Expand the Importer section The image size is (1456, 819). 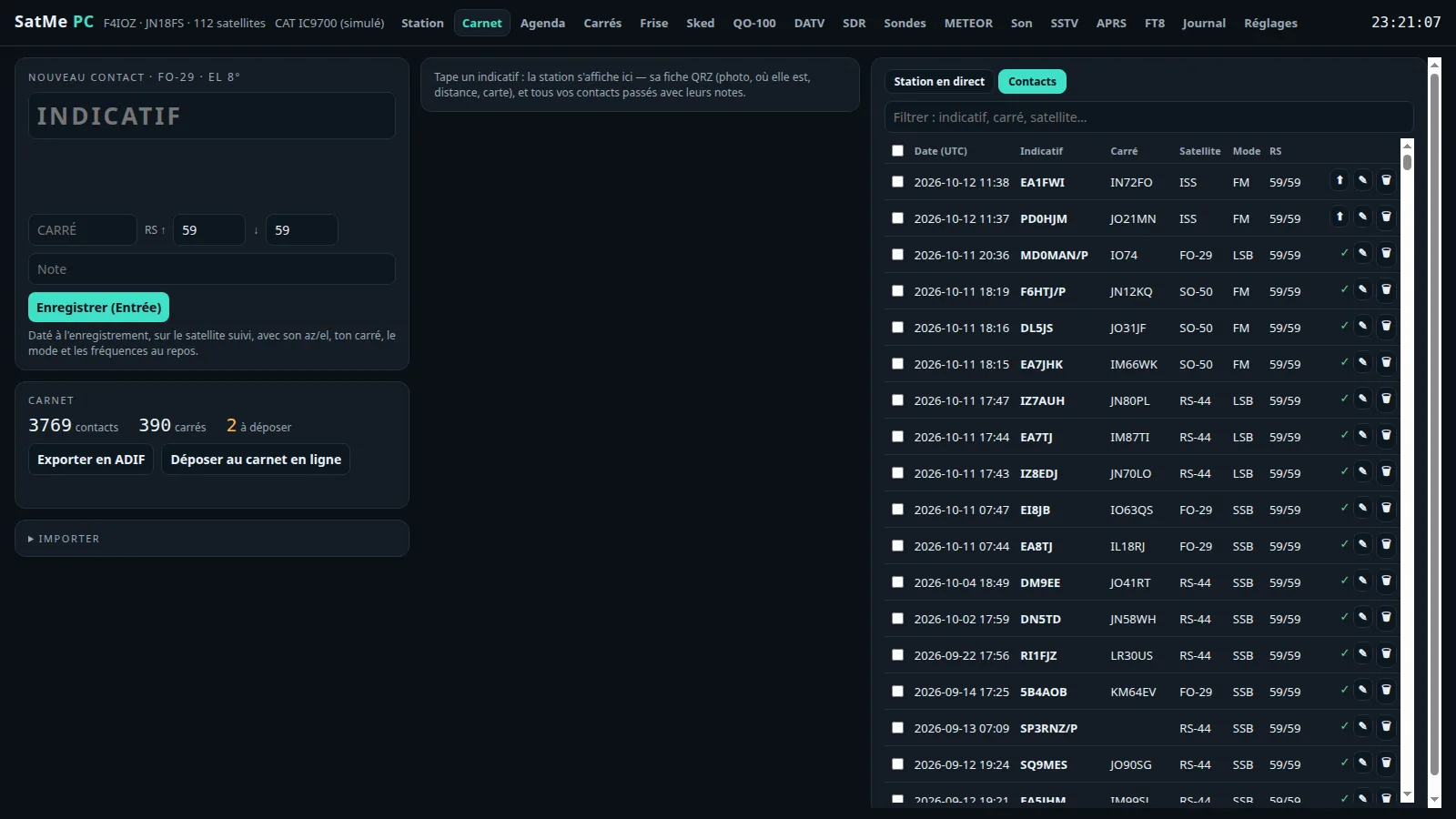click(64, 539)
